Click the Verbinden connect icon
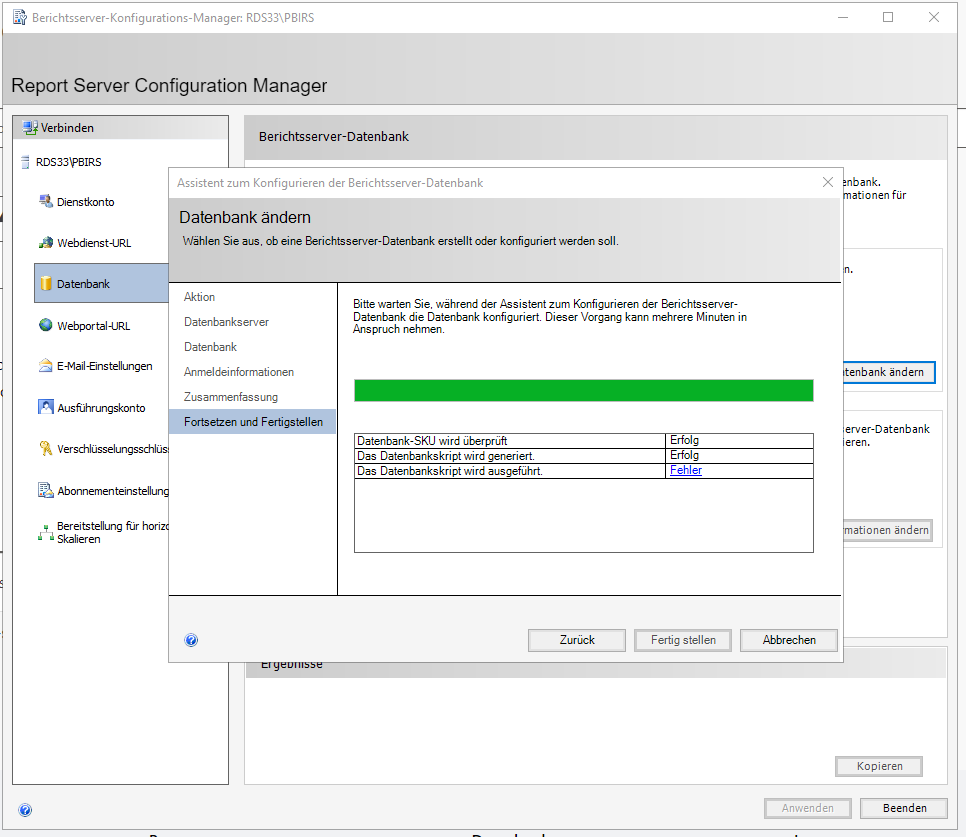 [30, 127]
